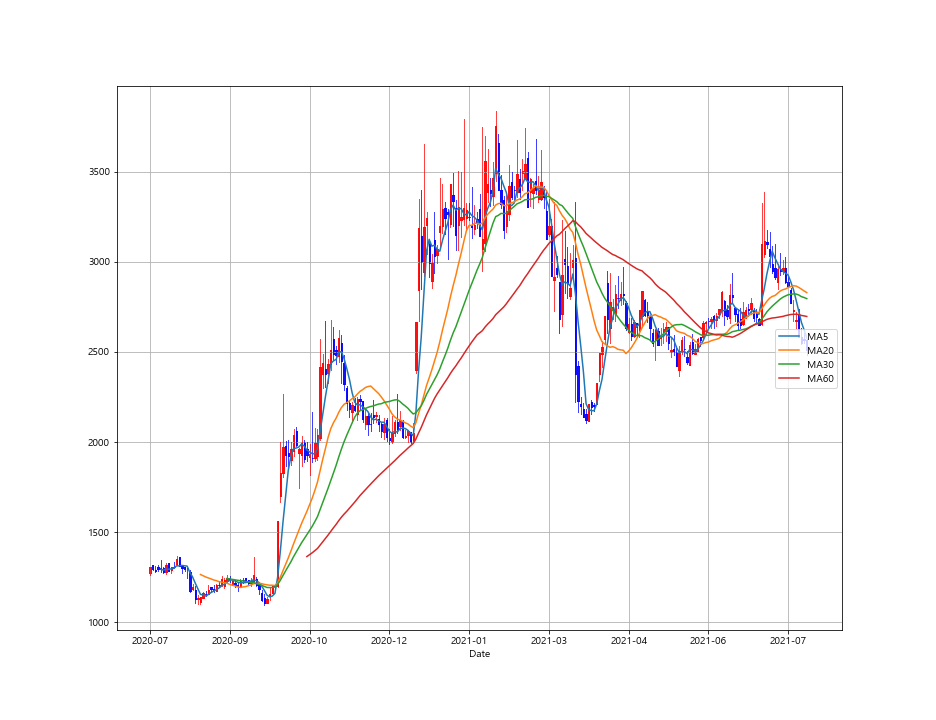936x720 pixels.
Task: Click the 2000 y-axis tick label
Action: [x=99, y=442]
